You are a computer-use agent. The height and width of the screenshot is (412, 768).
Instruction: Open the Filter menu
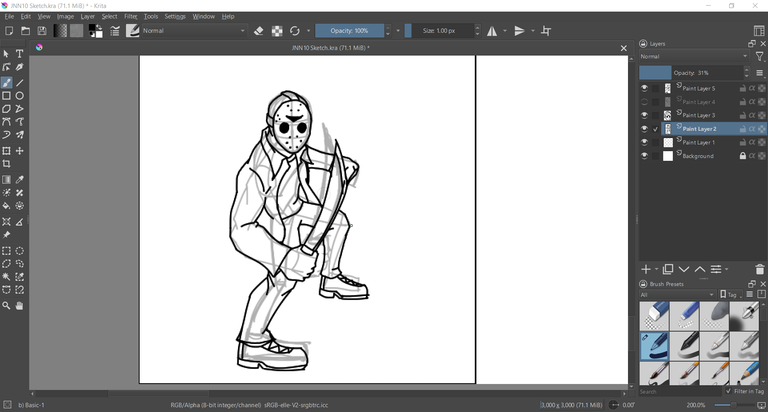[x=131, y=16]
